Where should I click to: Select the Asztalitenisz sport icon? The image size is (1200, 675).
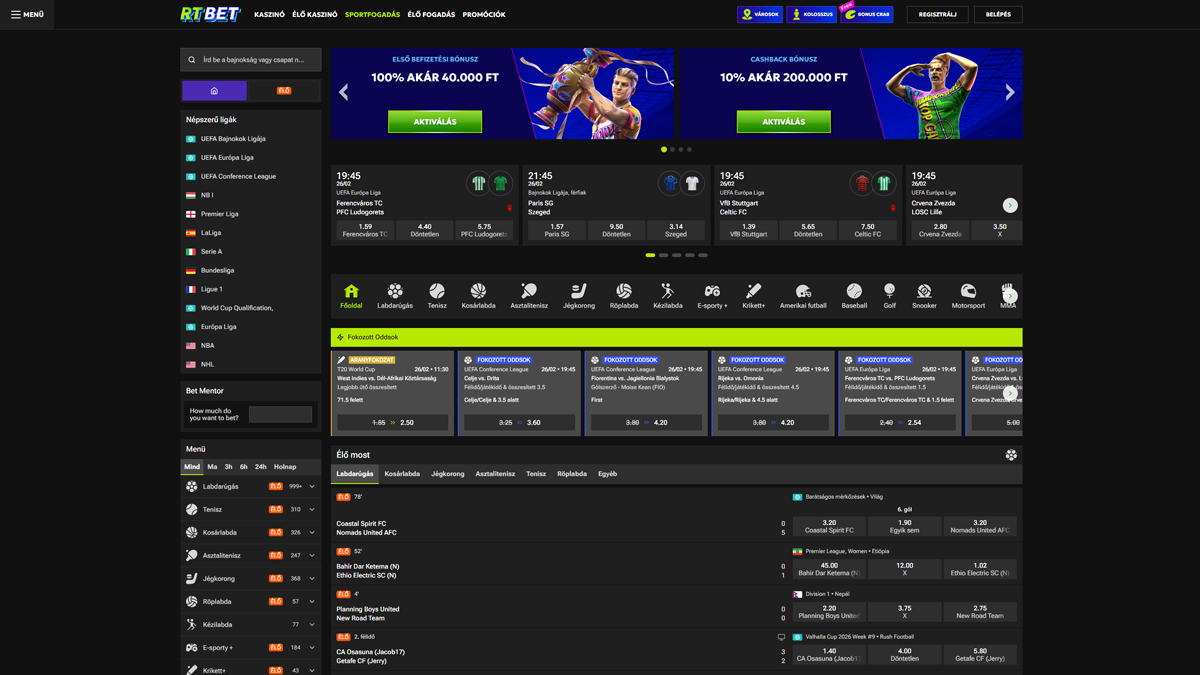(529, 296)
